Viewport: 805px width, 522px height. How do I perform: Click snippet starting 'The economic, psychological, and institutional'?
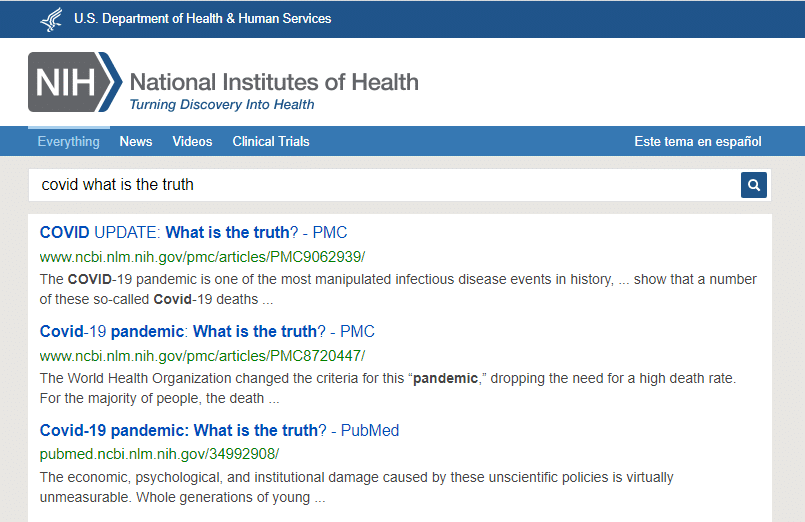pyautogui.click(x=356, y=487)
